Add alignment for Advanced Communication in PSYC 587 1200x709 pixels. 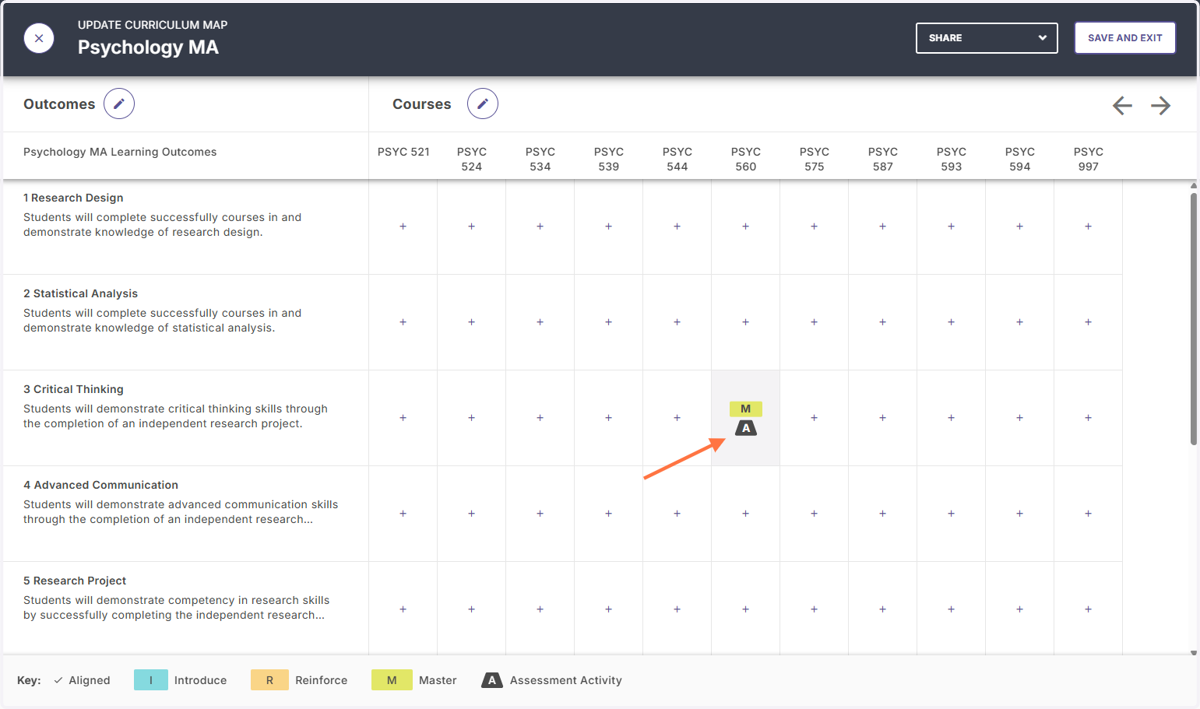[883, 513]
